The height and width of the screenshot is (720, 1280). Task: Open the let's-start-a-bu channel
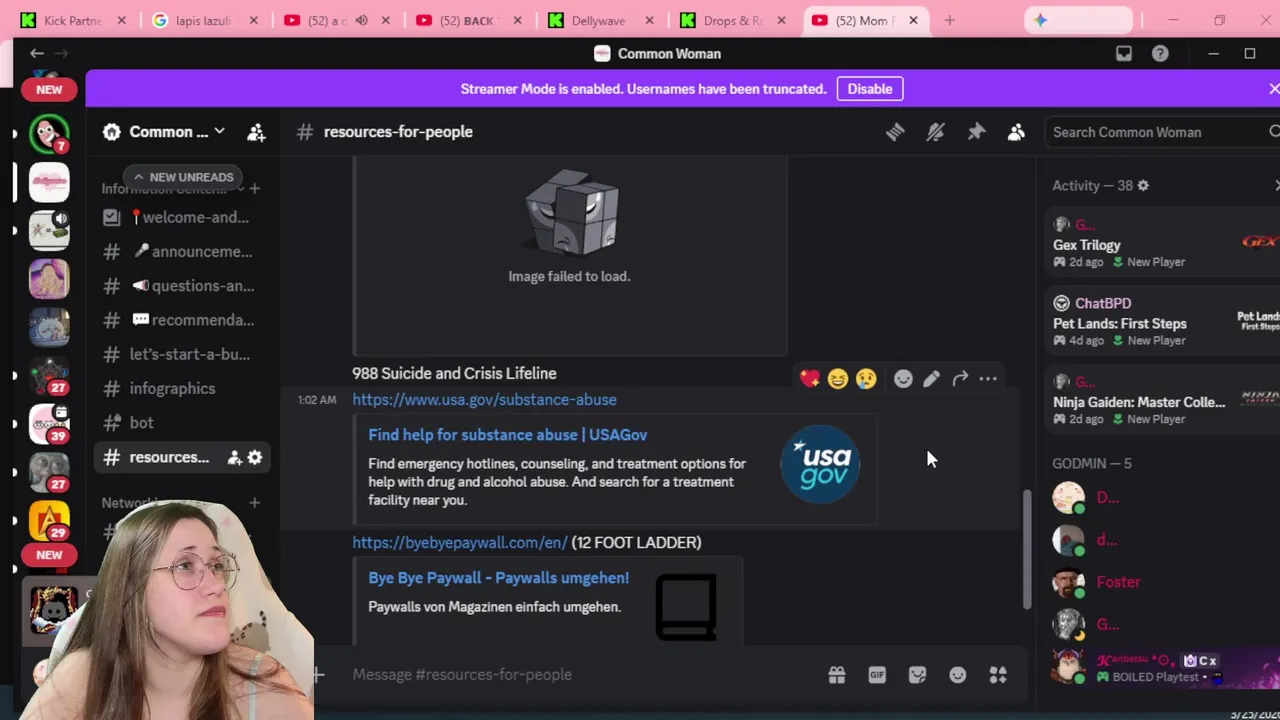click(x=180, y=354)
